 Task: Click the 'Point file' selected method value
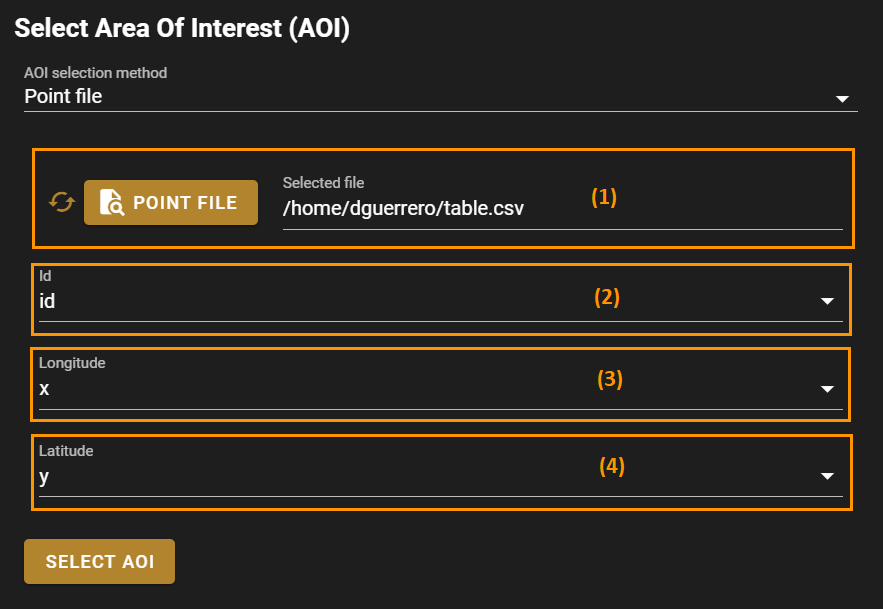tap(63, 97)
